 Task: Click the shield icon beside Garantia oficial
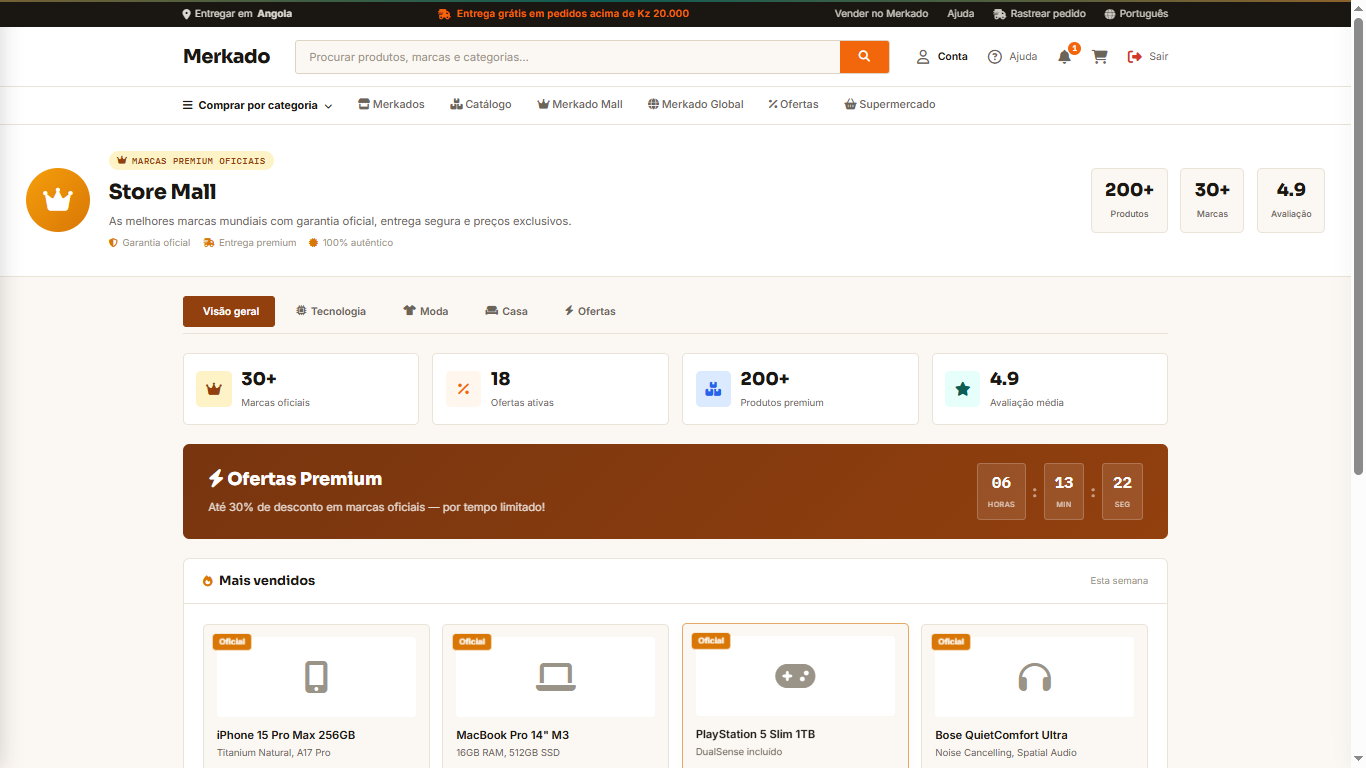pyautogui.click(x=114, y=243)
